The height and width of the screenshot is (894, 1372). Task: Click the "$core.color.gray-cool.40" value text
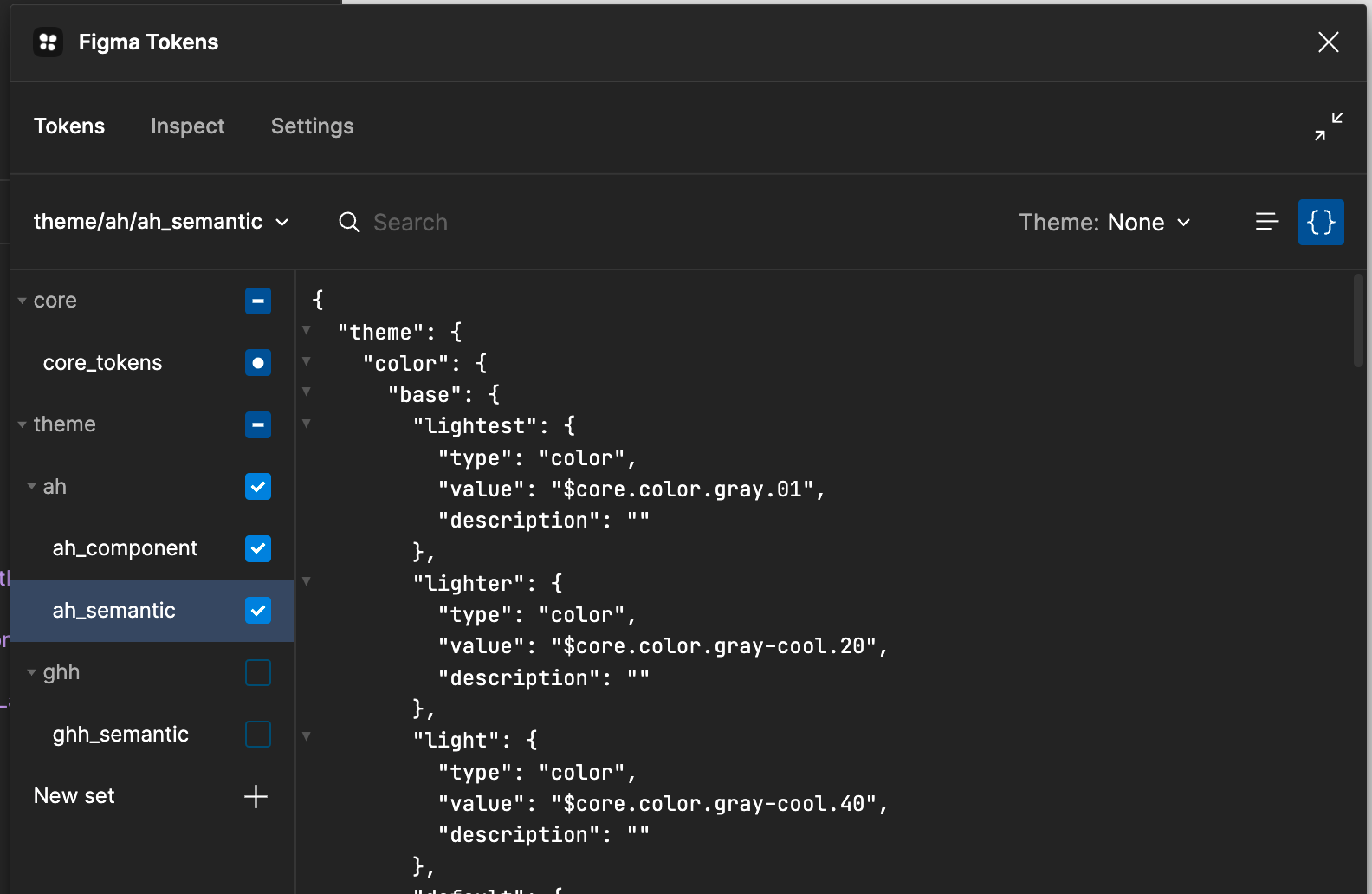[715, 804]
